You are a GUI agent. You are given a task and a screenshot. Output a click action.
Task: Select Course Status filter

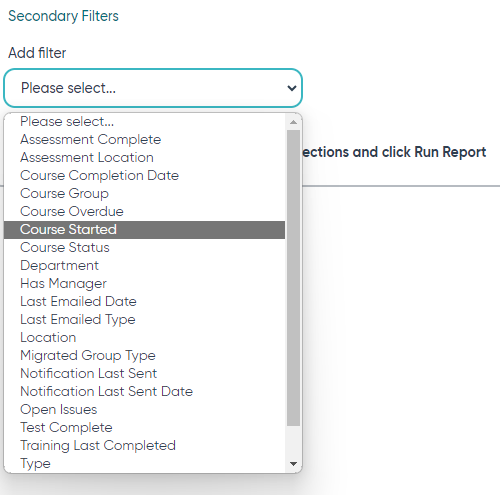(x=144, y=247)
